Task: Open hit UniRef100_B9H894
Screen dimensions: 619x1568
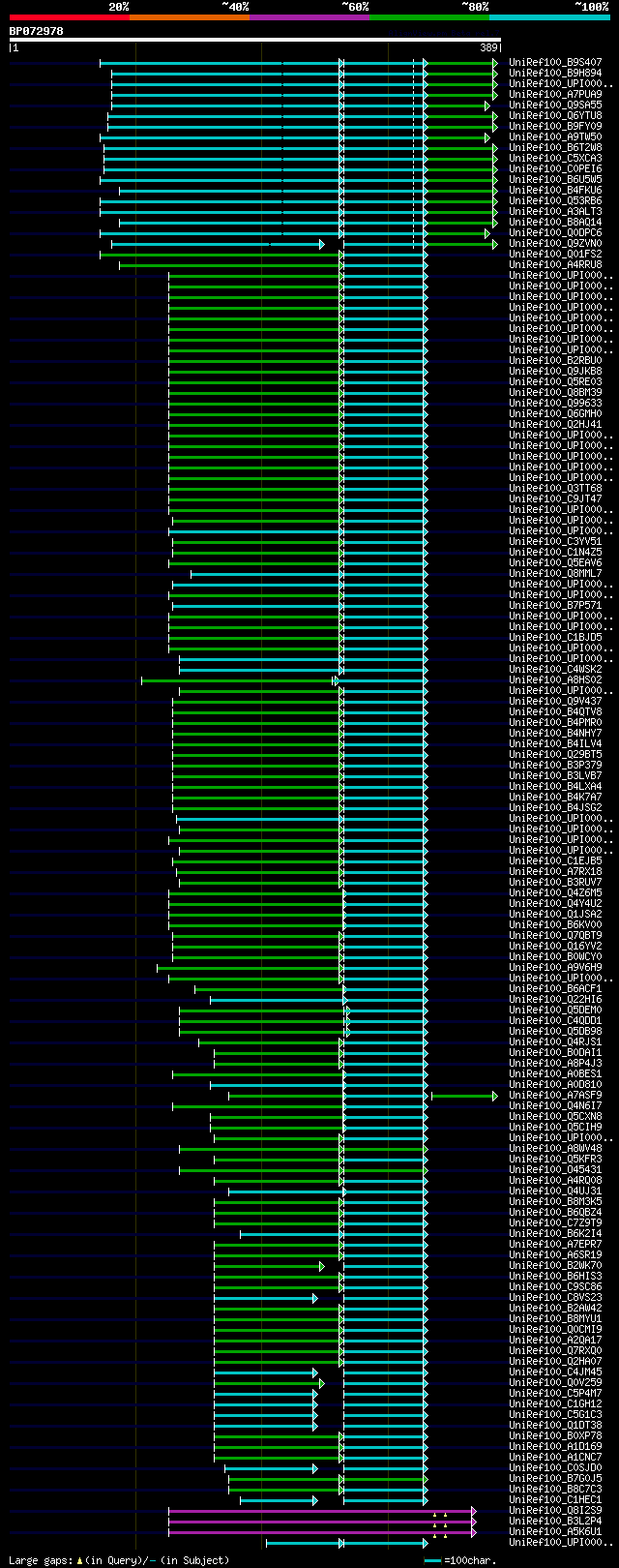Action: tap(555, 73)
